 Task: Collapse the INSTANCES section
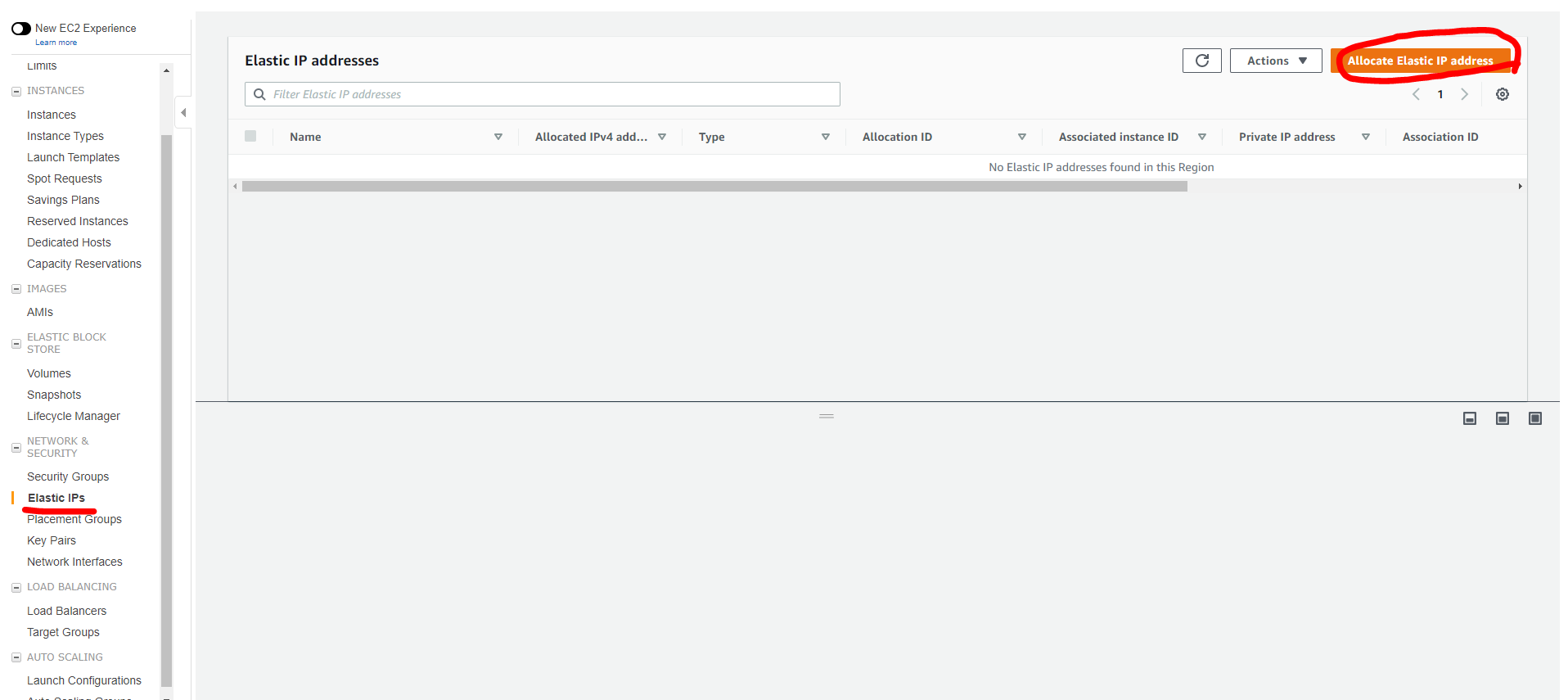16,91
